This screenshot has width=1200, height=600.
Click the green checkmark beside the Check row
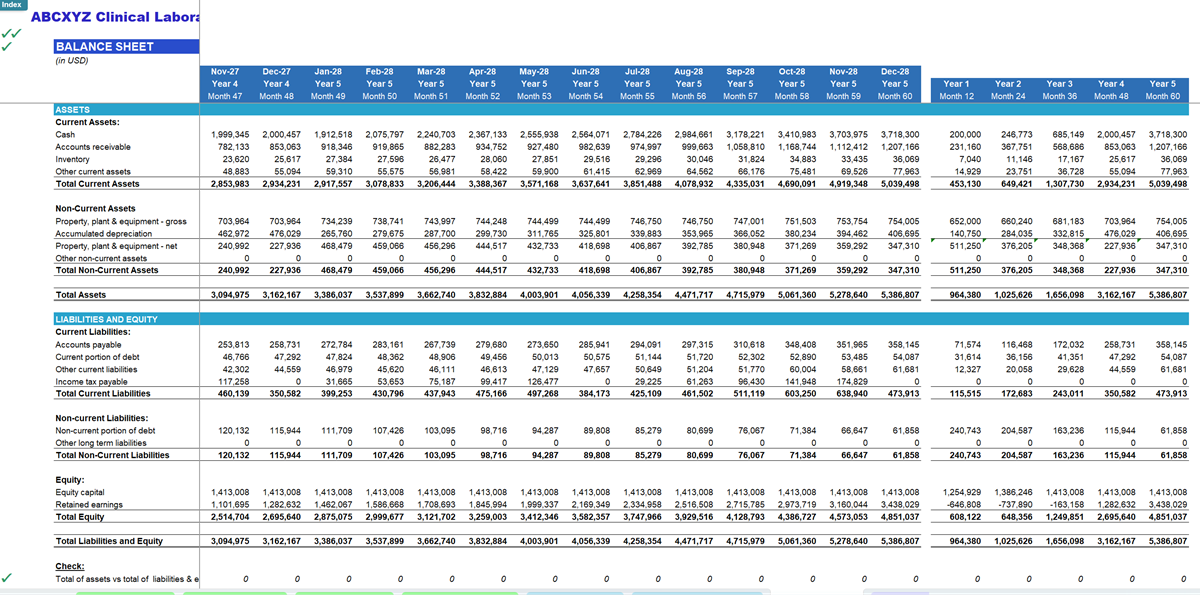(9, 578)
